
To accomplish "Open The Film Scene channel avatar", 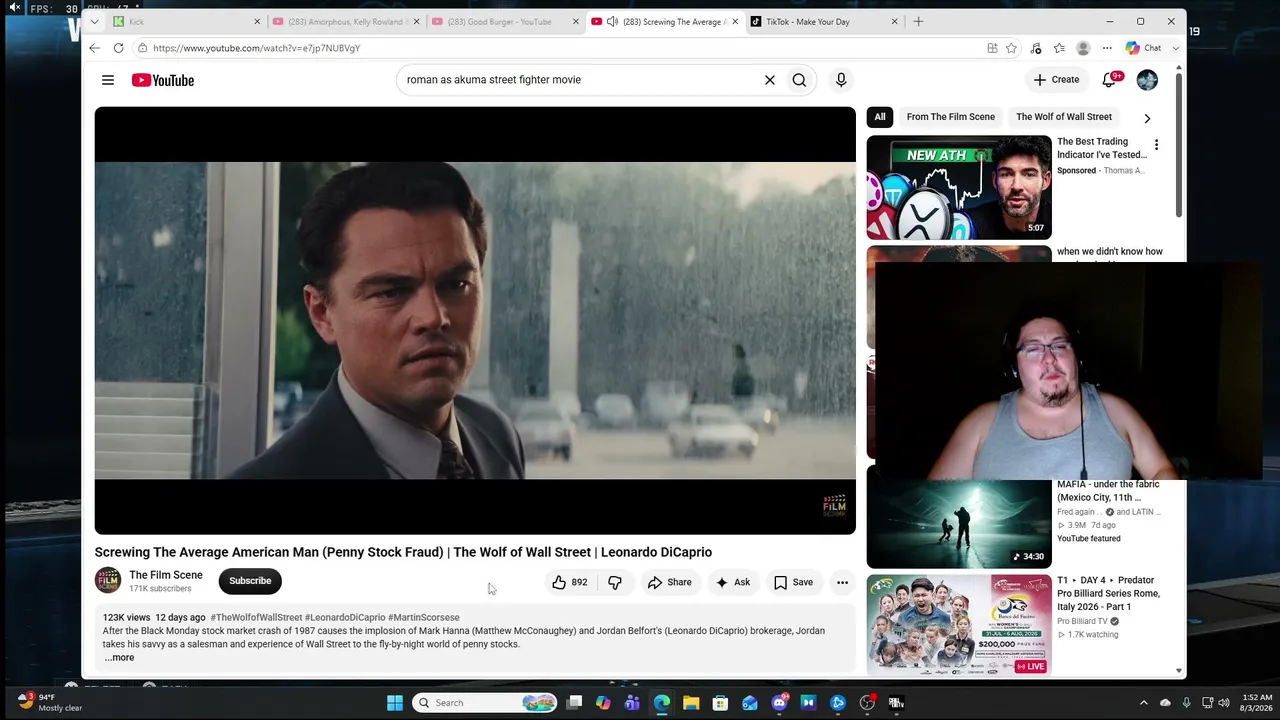I will [108, 581].
